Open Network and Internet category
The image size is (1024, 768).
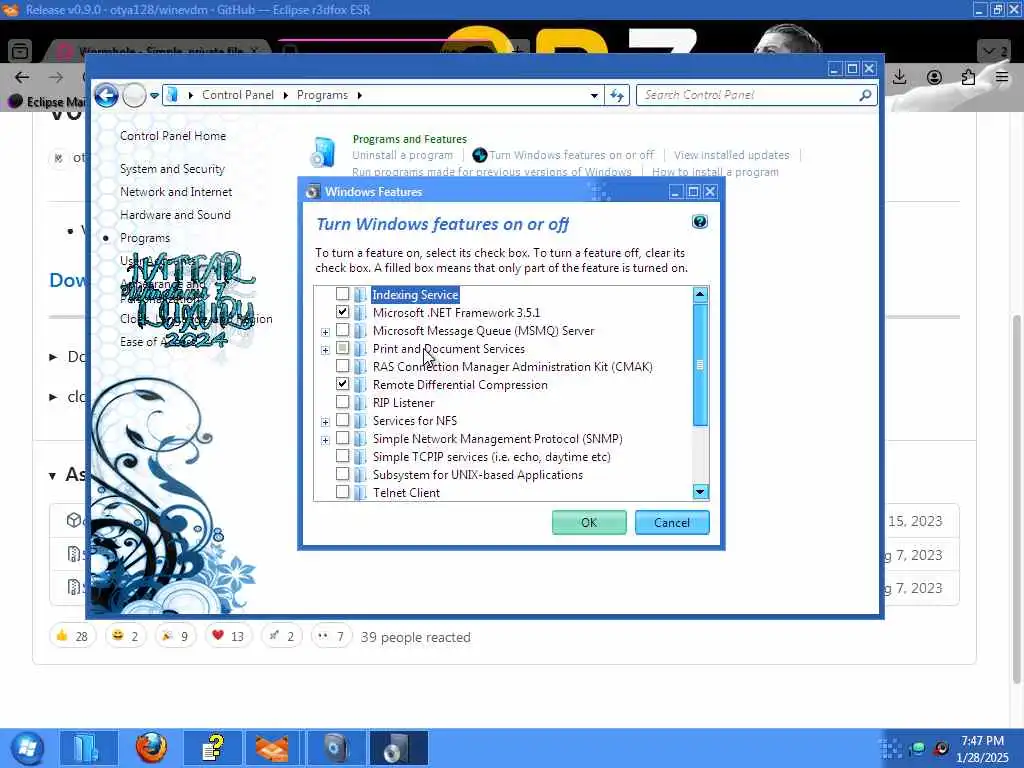tap(176, 192)
